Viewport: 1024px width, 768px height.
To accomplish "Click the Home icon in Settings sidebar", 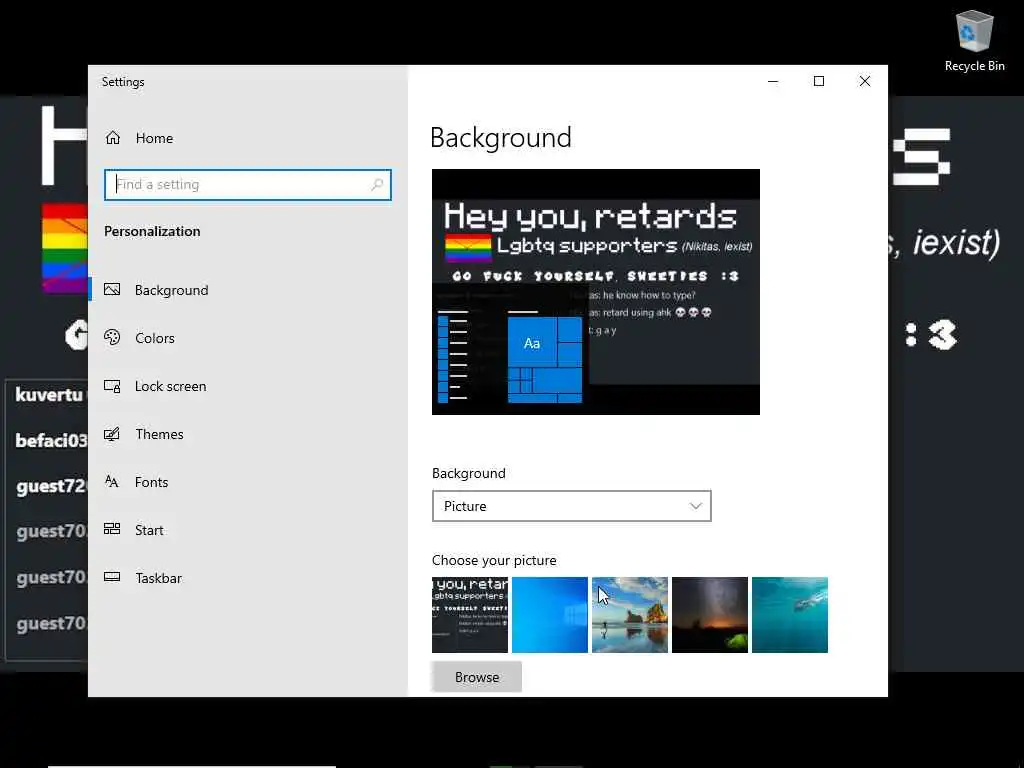I will pos(113,138).
